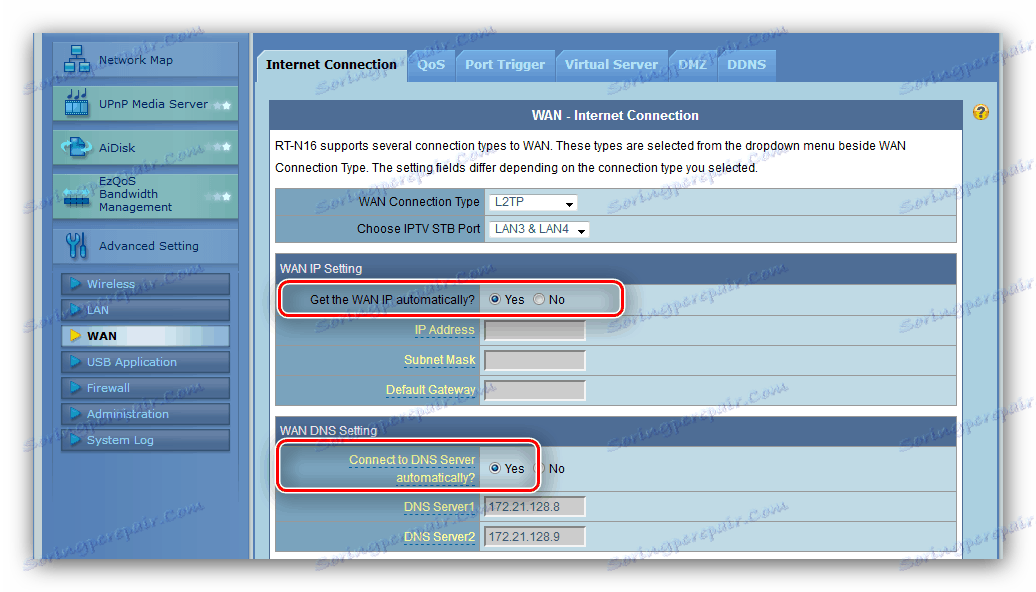Click the arrow icon beside Administration

click(75, 414)
